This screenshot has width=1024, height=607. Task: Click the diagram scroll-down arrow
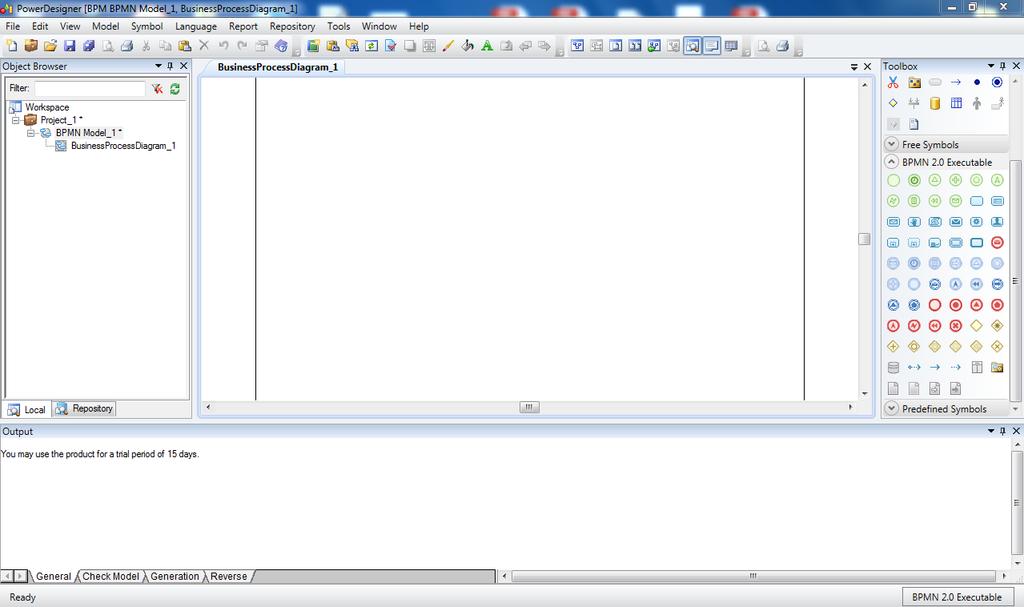click(865, 393)
